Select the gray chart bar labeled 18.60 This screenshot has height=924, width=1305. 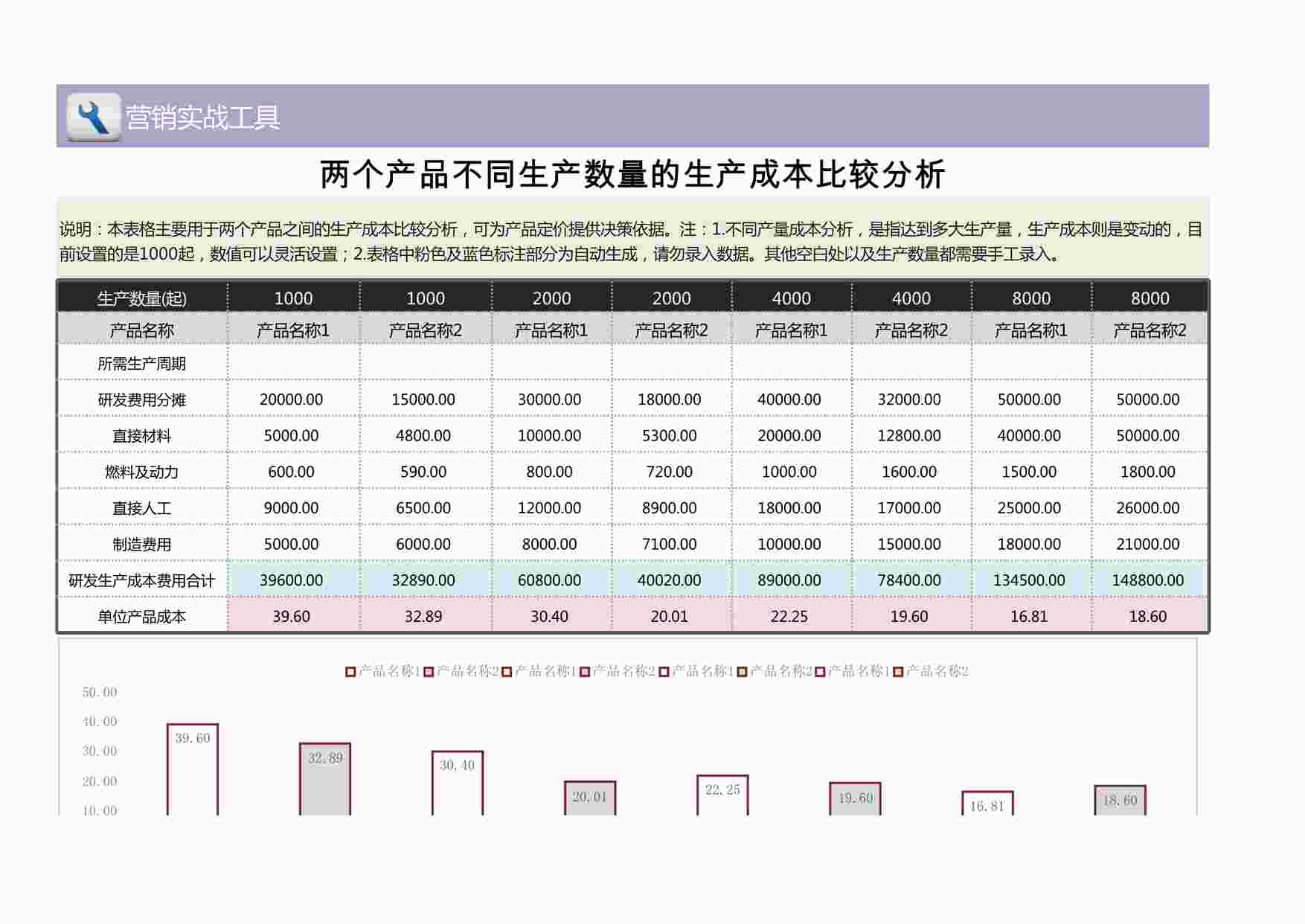[x=1120, y=801]
